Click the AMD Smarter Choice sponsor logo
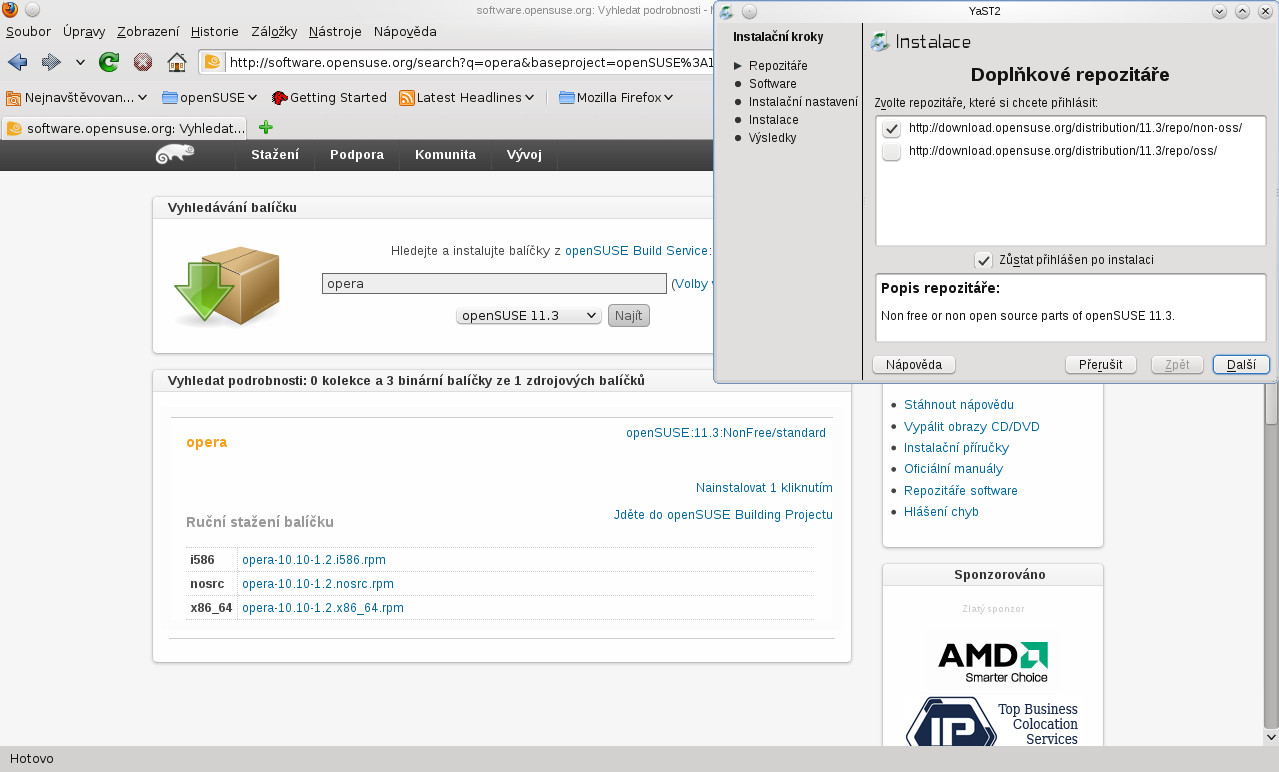 pyautogui.click(x=992, y=661)
